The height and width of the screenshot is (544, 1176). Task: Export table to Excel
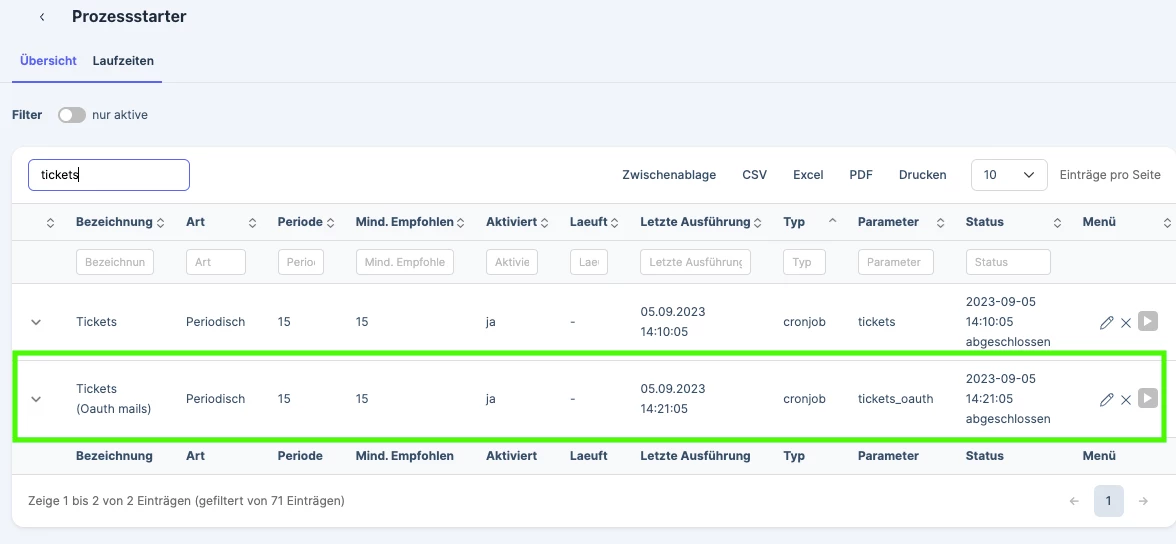click(x=808, y=175)
